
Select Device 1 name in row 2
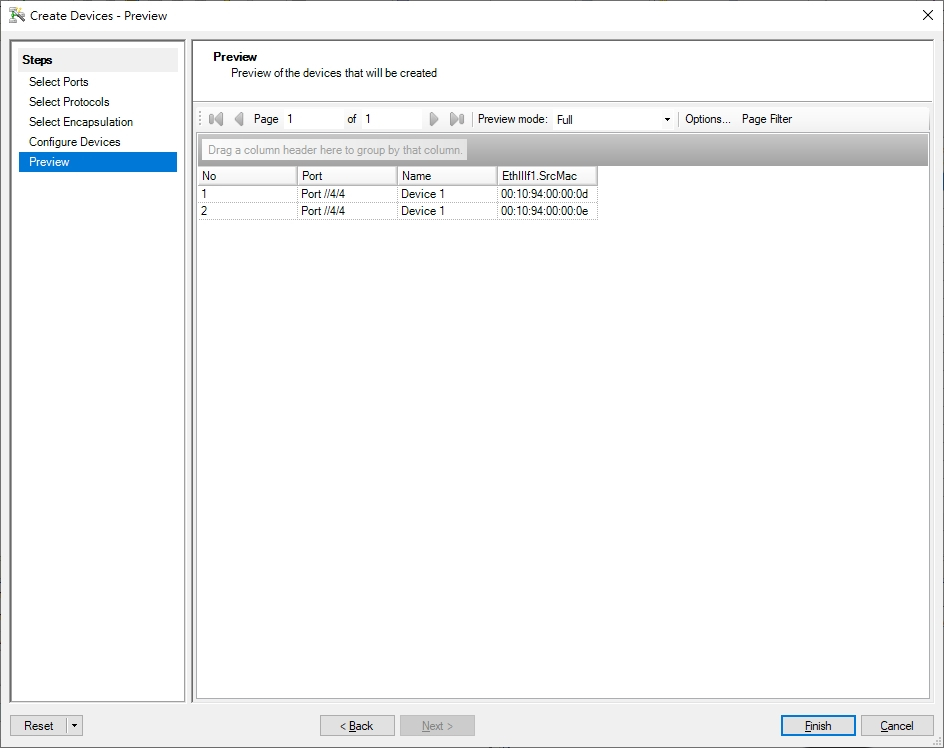[447, 211]
